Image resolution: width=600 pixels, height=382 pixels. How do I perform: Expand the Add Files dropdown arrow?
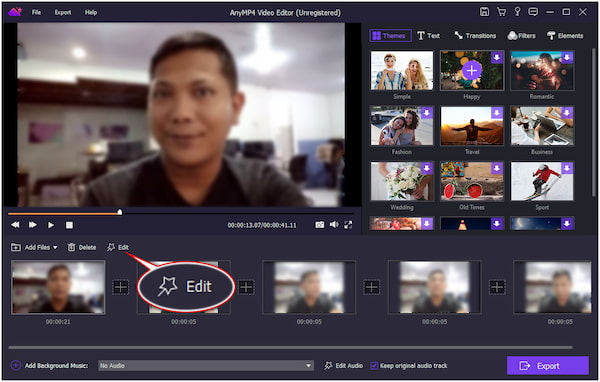pyautogui.click(x=55, y=248)
